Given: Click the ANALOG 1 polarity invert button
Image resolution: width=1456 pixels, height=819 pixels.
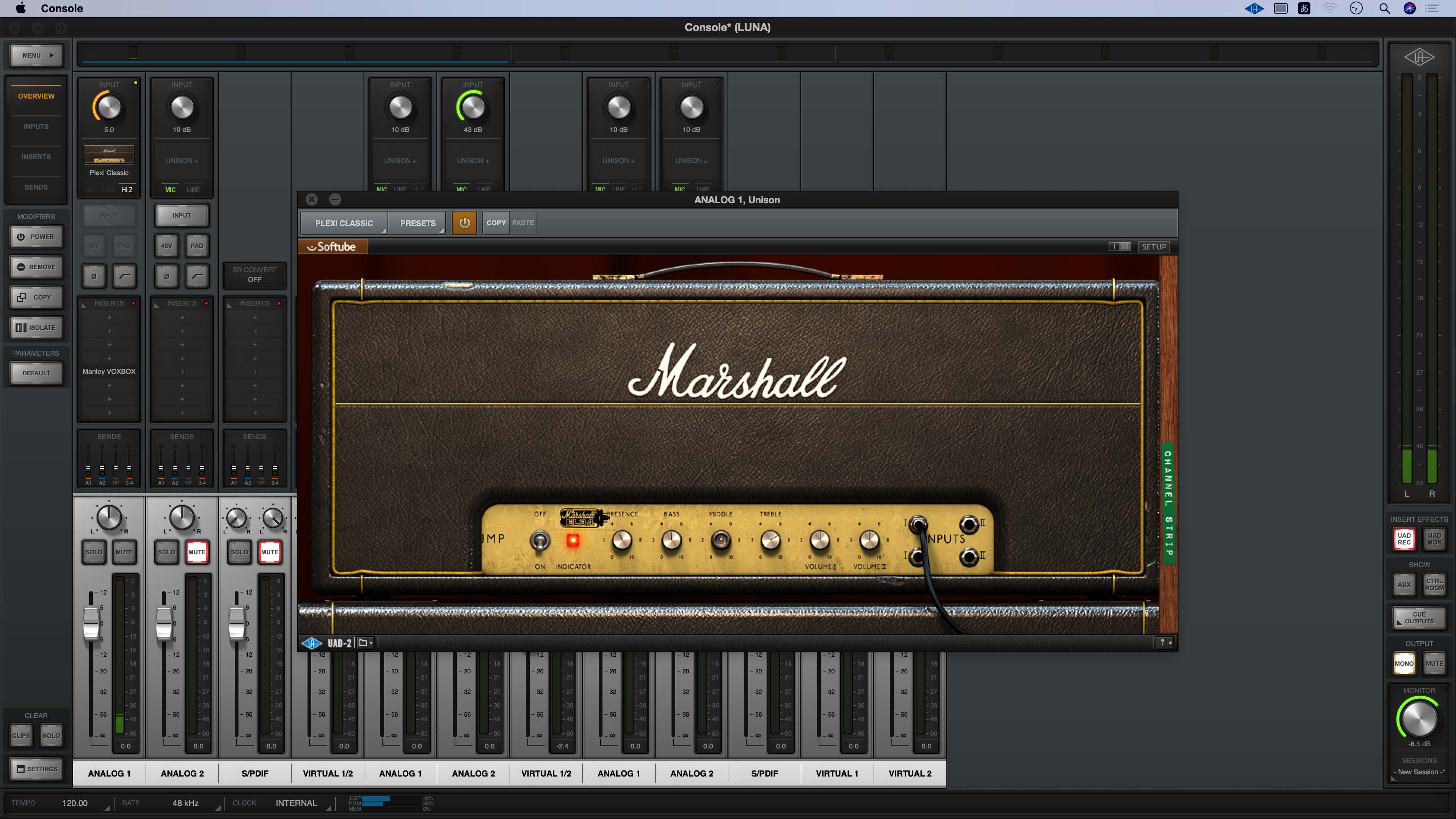Looking at the screenshot, I should (x=94, y=276).
